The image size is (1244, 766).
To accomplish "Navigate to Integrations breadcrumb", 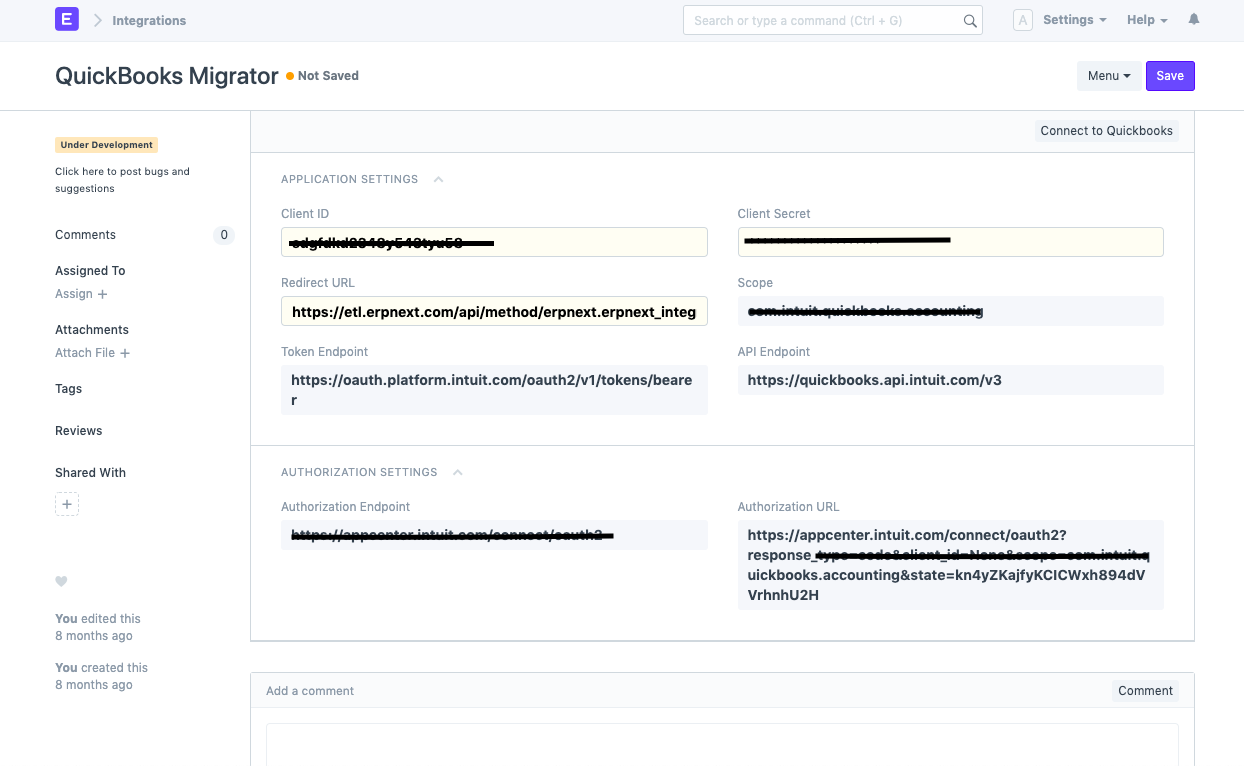I will [149, 21].
